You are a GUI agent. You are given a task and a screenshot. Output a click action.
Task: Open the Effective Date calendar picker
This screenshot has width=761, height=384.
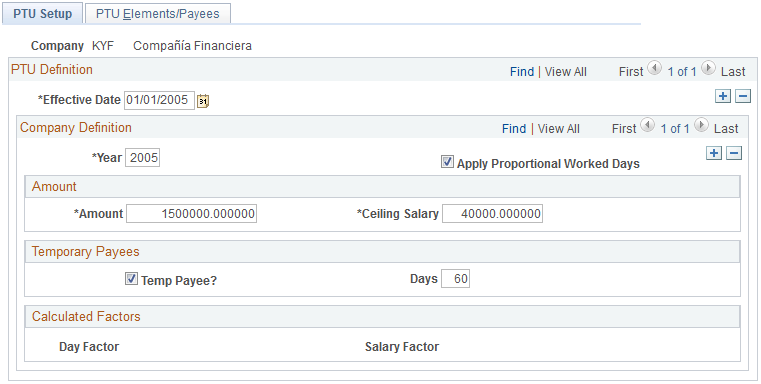click(203, 100)
